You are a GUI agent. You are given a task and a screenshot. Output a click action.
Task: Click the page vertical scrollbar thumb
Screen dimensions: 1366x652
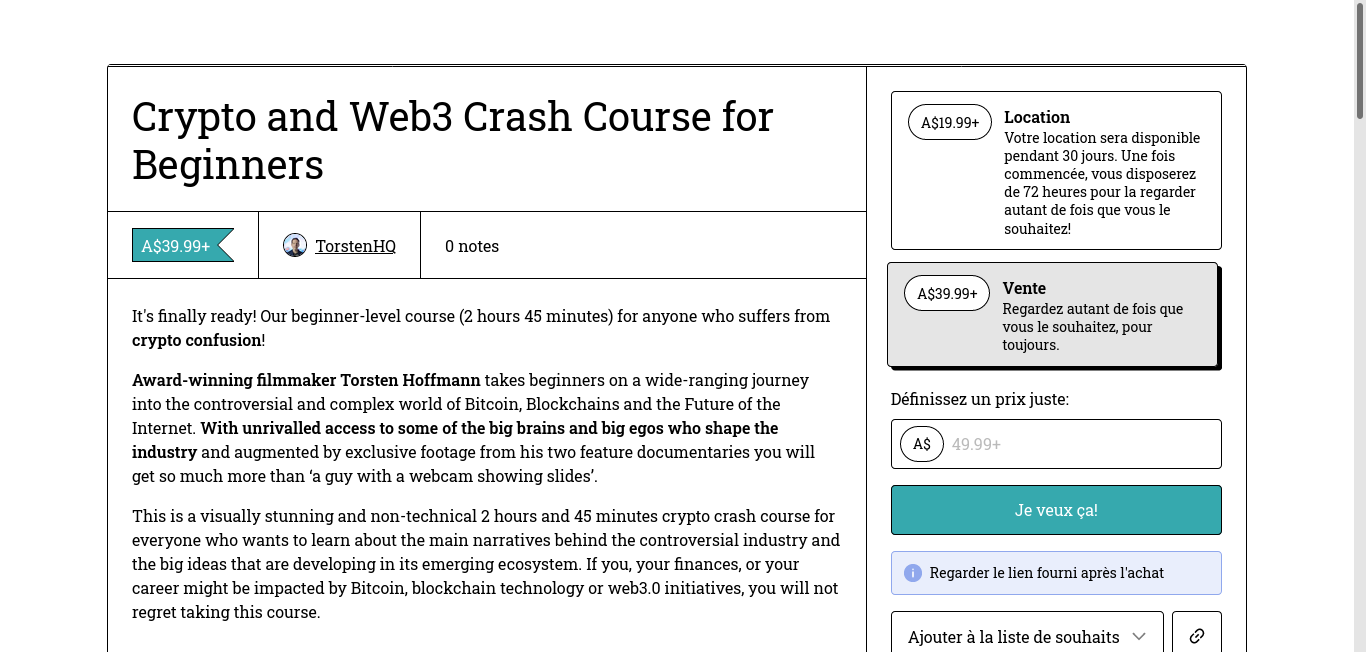click(1359, 60)
